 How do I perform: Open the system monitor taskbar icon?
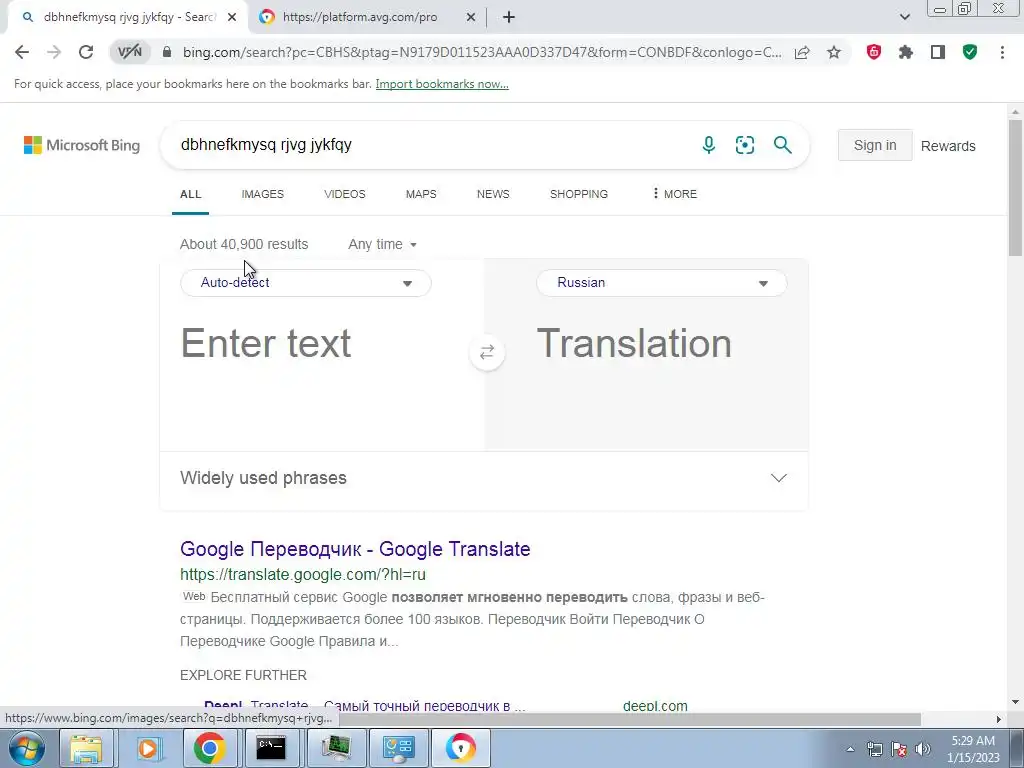pyautogui.click(x=336, y=748)
